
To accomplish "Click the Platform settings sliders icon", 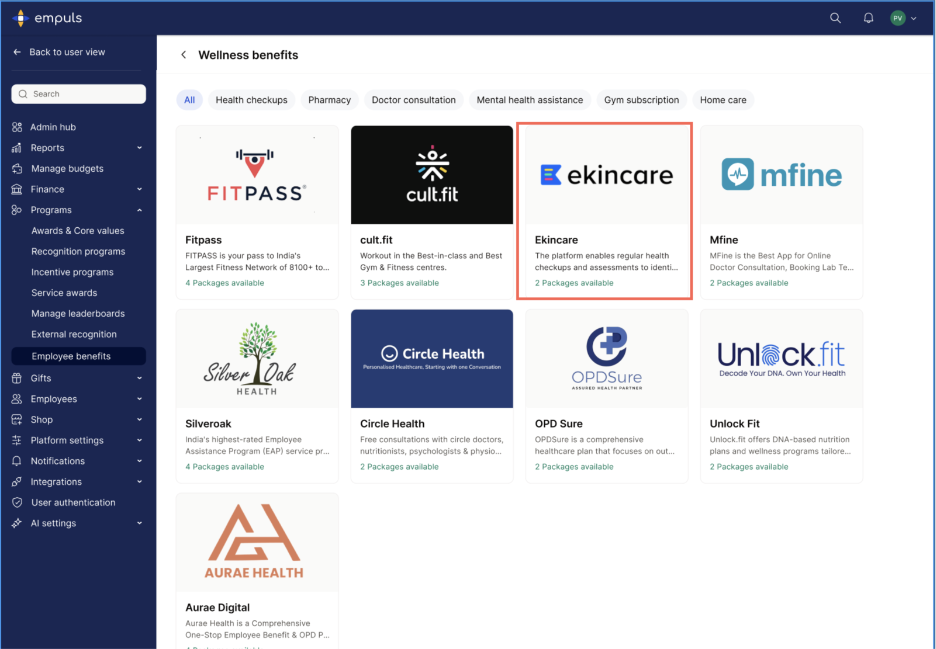I will pos(17,440).
